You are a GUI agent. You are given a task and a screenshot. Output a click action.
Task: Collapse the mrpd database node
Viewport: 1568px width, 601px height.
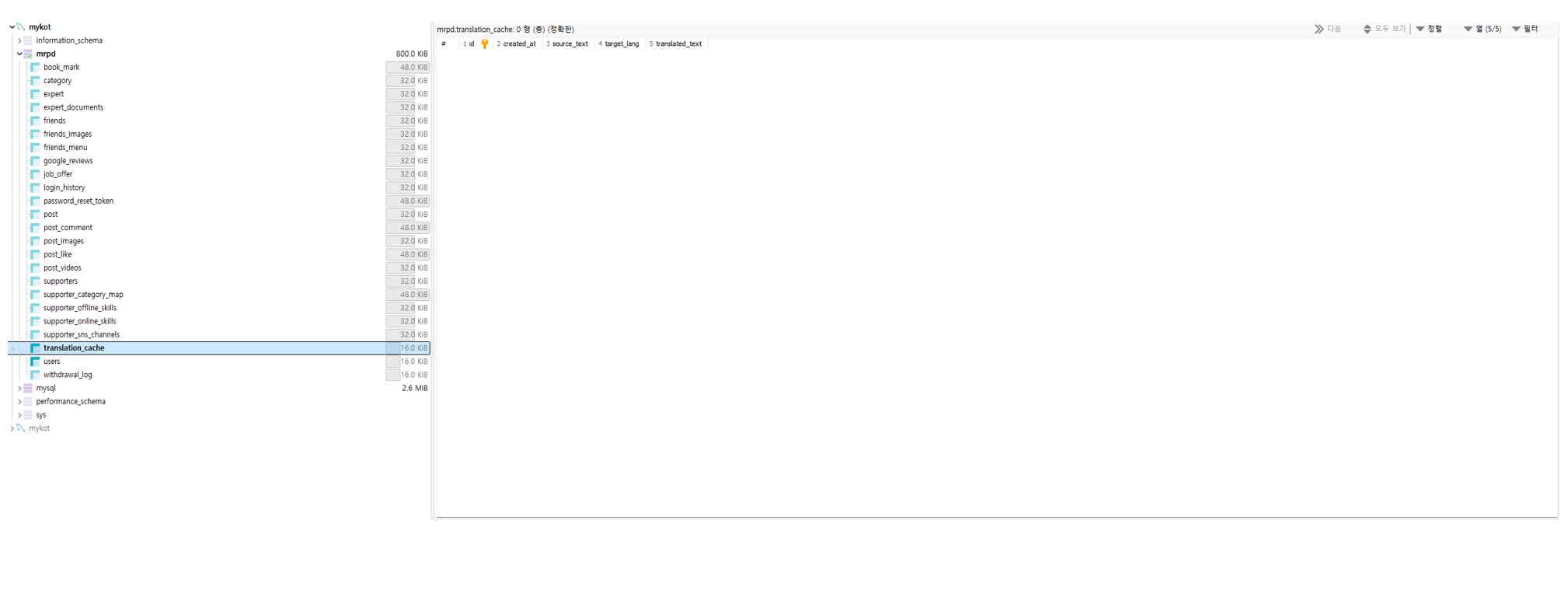19,54
